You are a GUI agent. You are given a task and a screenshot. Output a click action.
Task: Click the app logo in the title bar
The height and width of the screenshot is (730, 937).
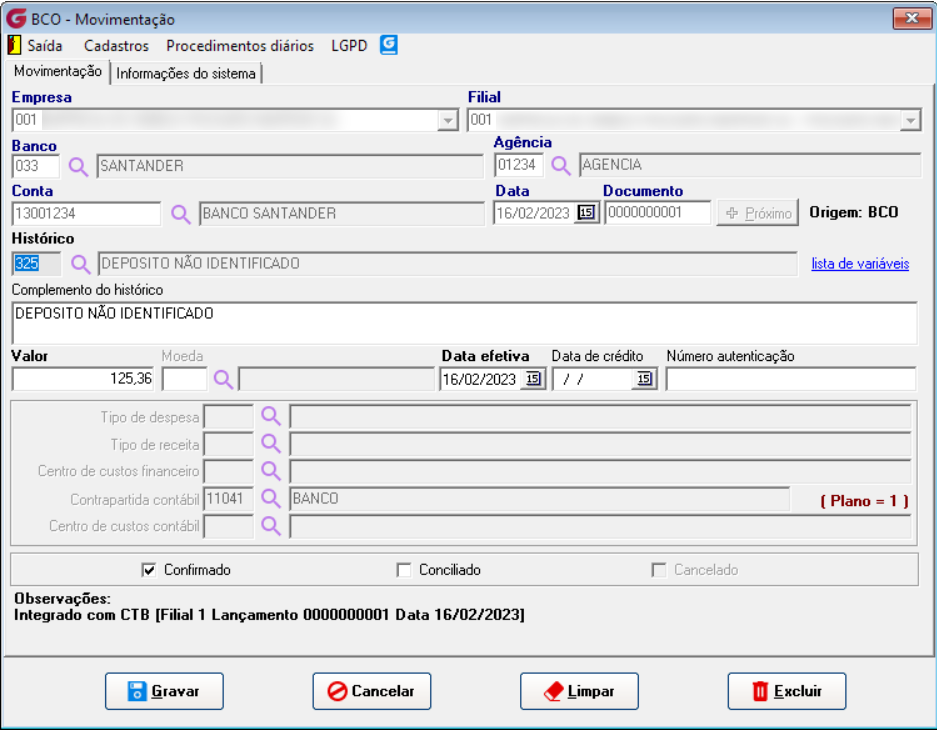(x=16, y=19)
